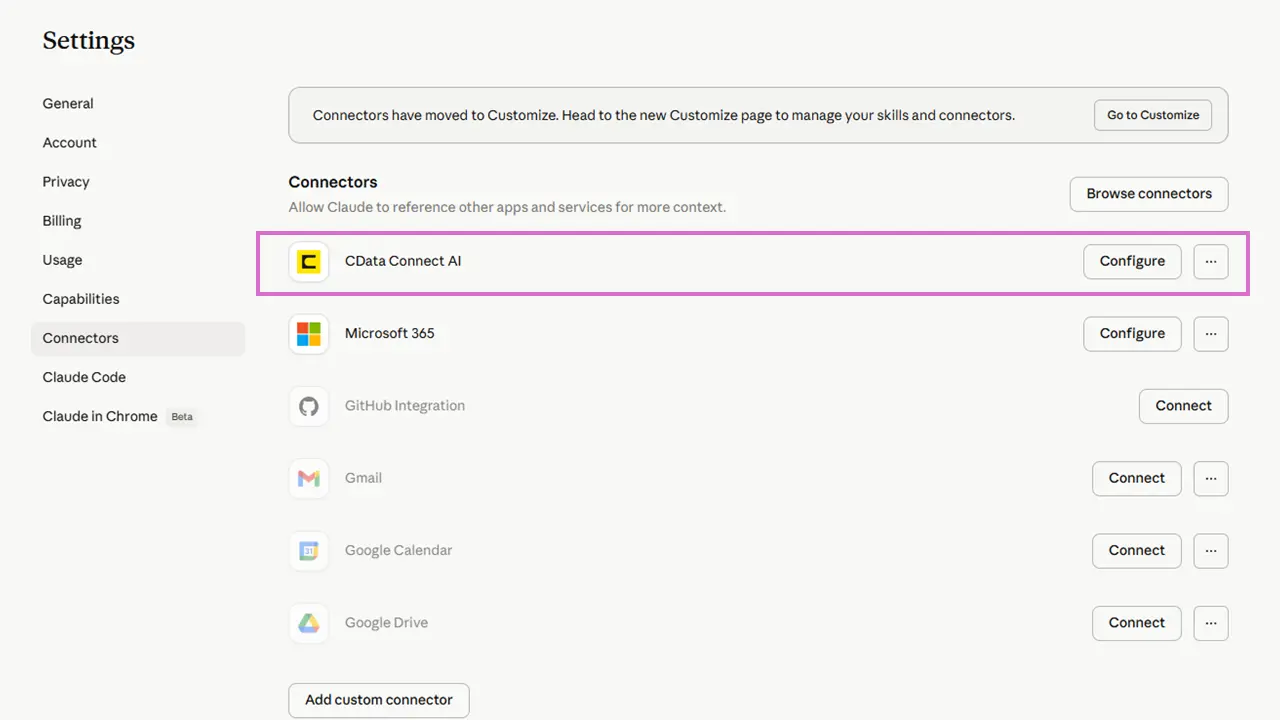Click the Google Calendar icon
1280x720 pixels.
click(309, 550)
